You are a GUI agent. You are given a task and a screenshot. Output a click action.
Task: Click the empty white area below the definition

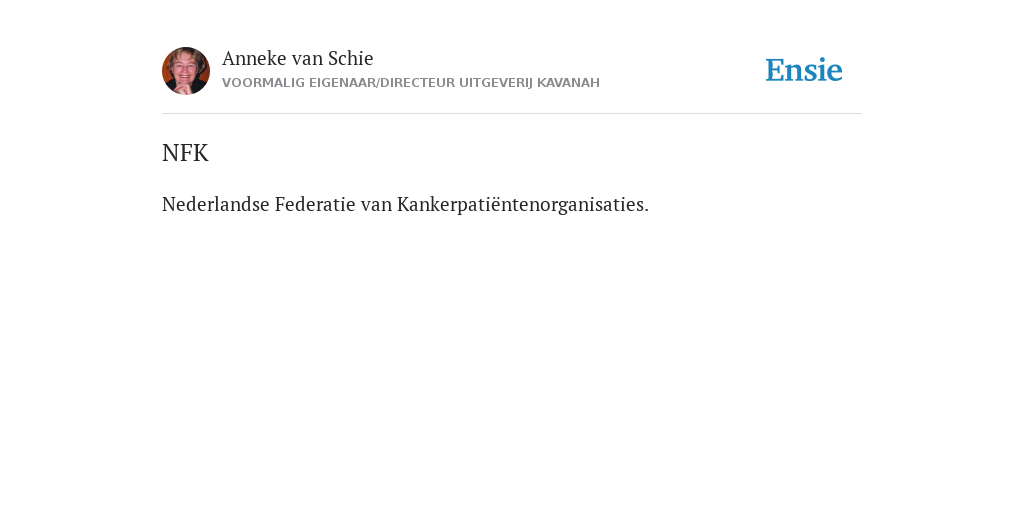coord(512,359)
